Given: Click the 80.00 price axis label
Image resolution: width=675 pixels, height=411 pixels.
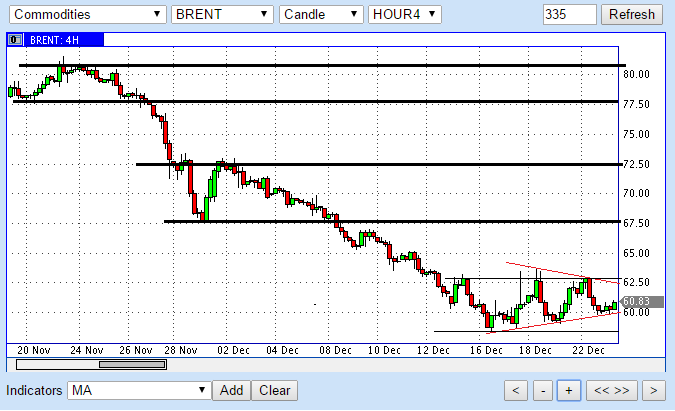Looking at the screenshot, I should 636,74.
